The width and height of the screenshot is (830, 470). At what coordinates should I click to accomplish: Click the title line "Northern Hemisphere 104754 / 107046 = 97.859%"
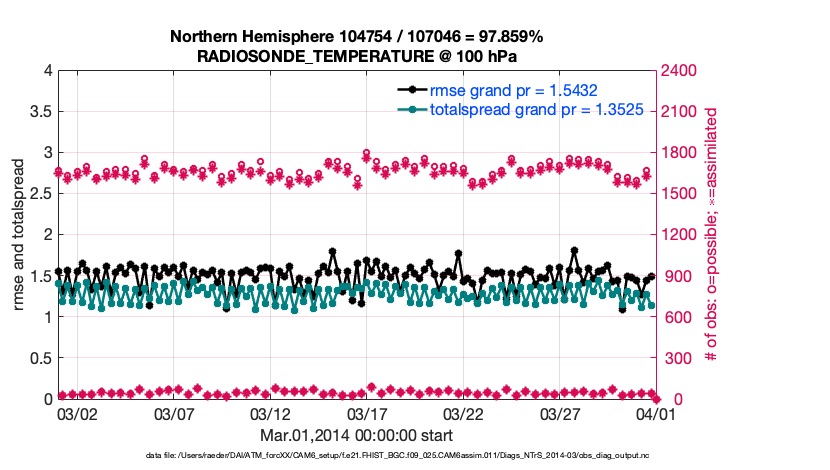[356, 37]
